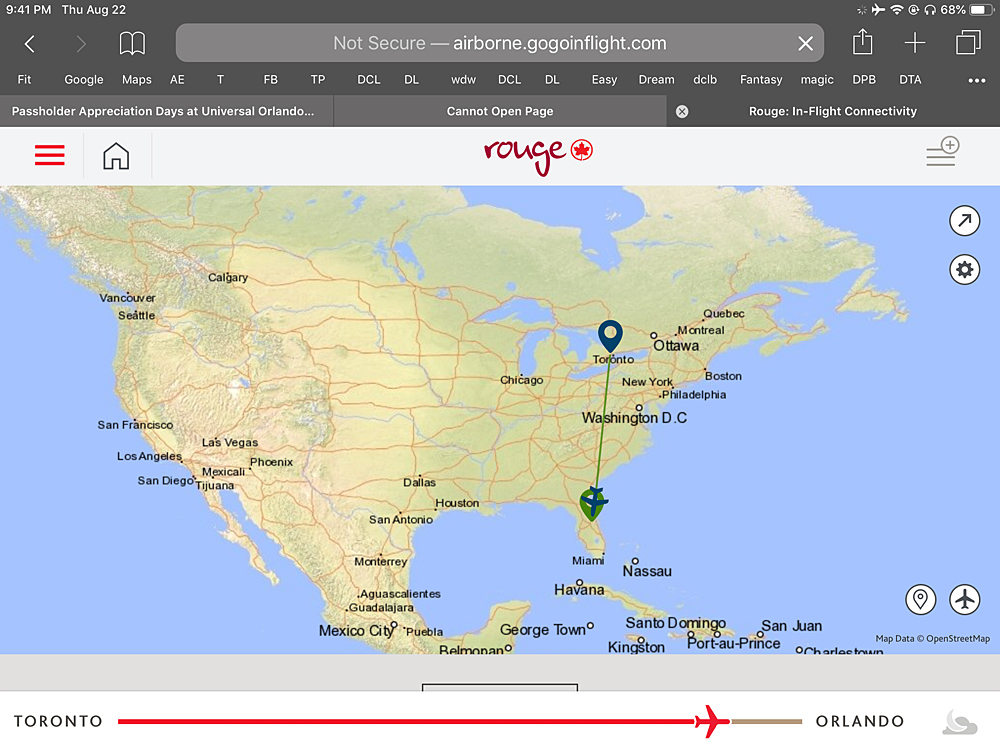Center map on airplane button

coord(964,599)
